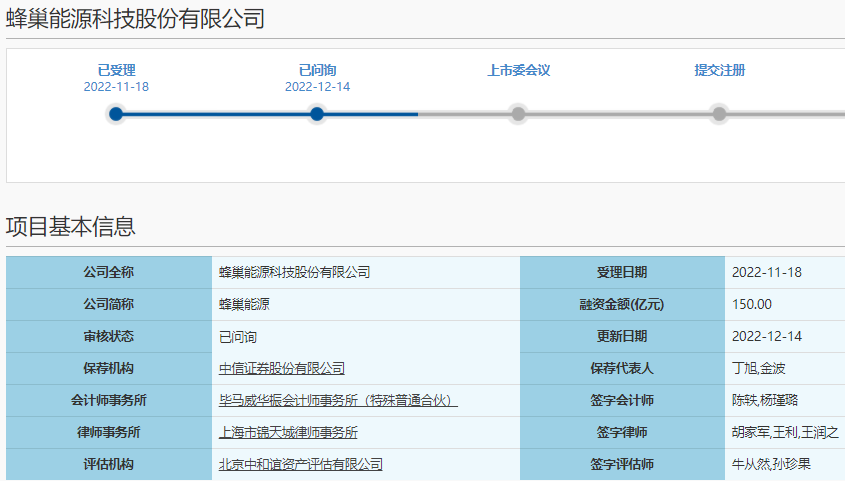Select the 提交注册 gray timeline dot
845x481 pixels.
[x=719, y=114]
